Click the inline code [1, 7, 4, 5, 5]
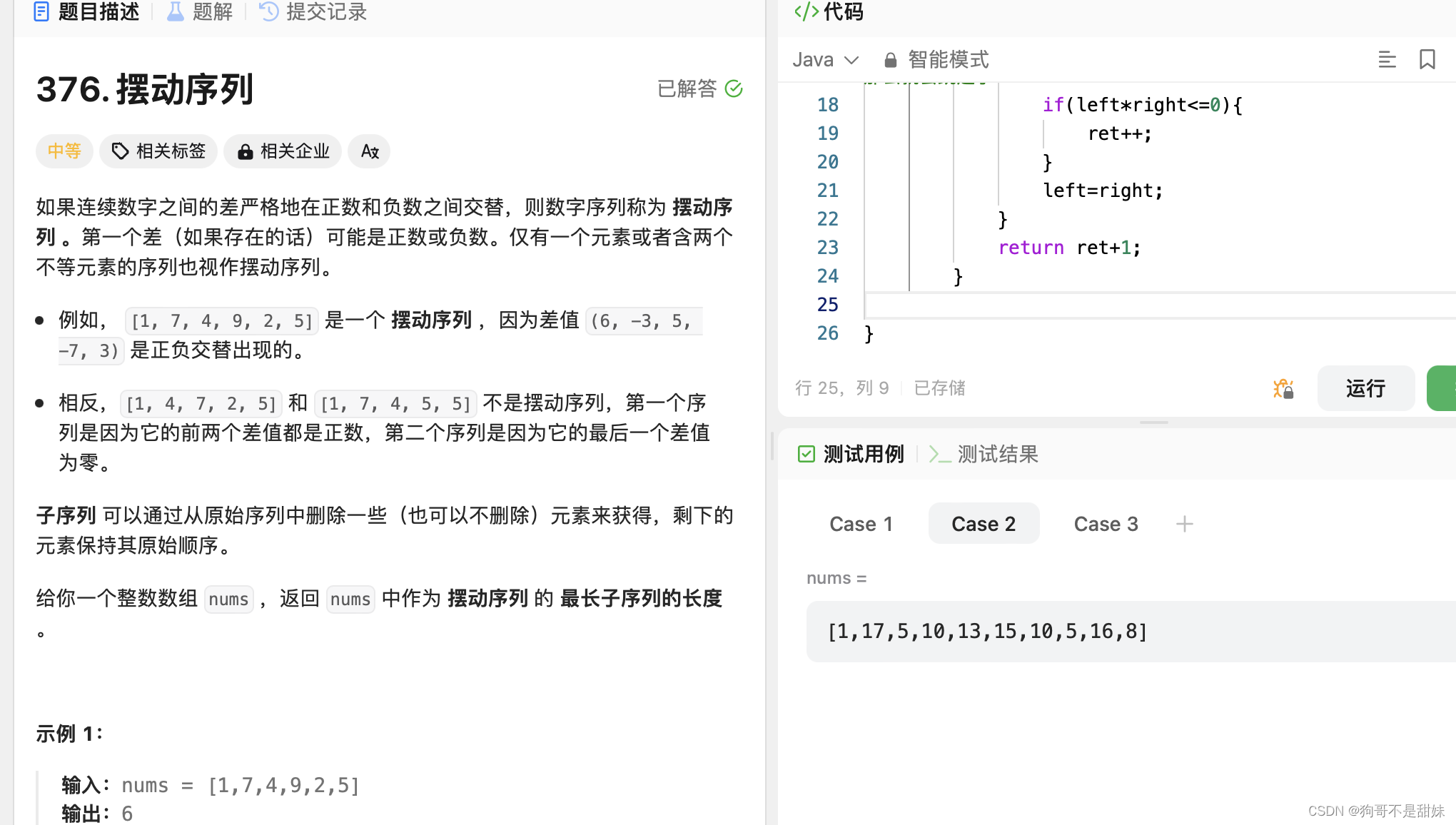Image resolution: width=1456 pixels, height=825 pixels. coord(395,404)
